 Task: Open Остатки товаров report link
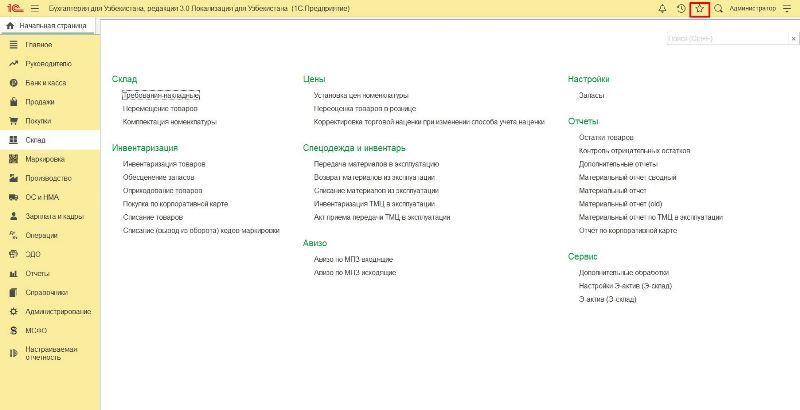607,137
